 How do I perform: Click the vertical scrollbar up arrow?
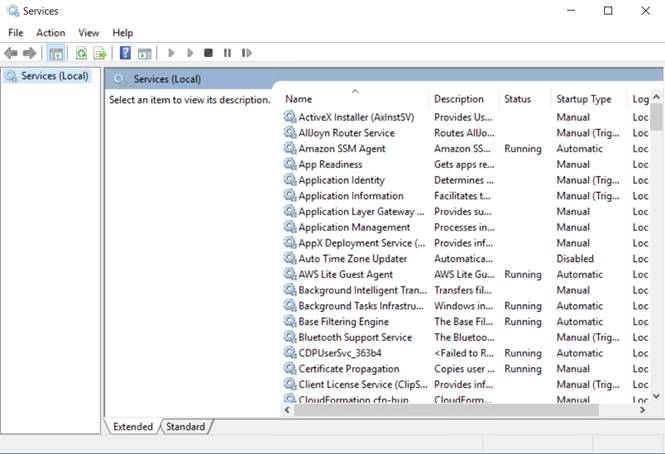(657, 97)
